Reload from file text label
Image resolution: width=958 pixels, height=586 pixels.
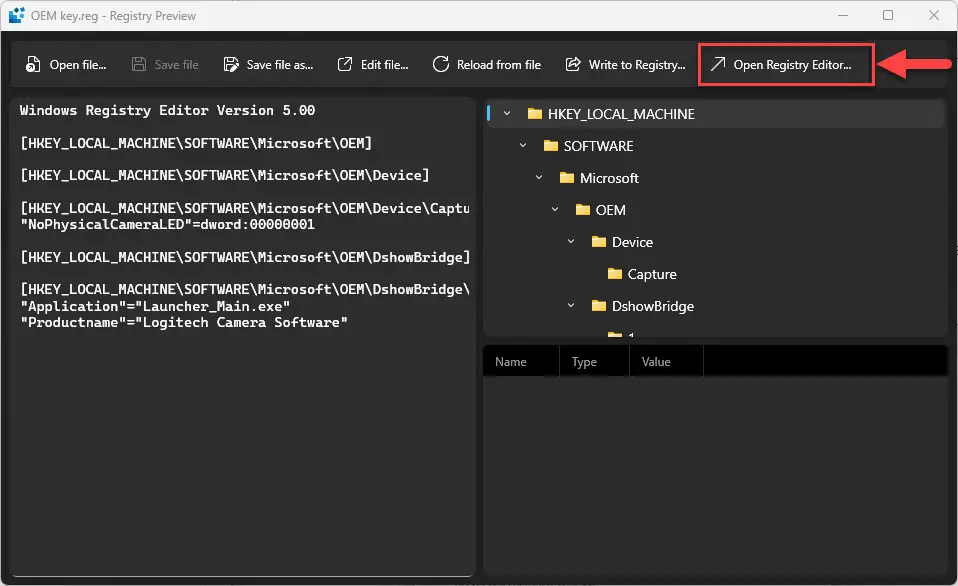pyautogui.click(x=499, y=65)
